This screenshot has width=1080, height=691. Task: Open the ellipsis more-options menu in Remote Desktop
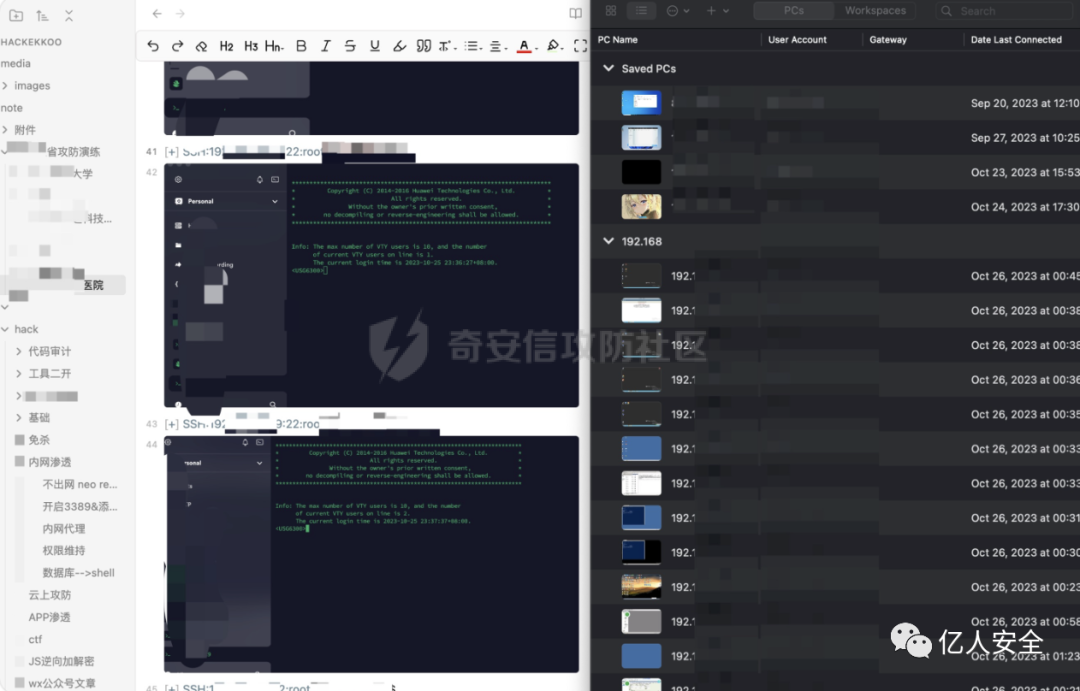point(678,10)
